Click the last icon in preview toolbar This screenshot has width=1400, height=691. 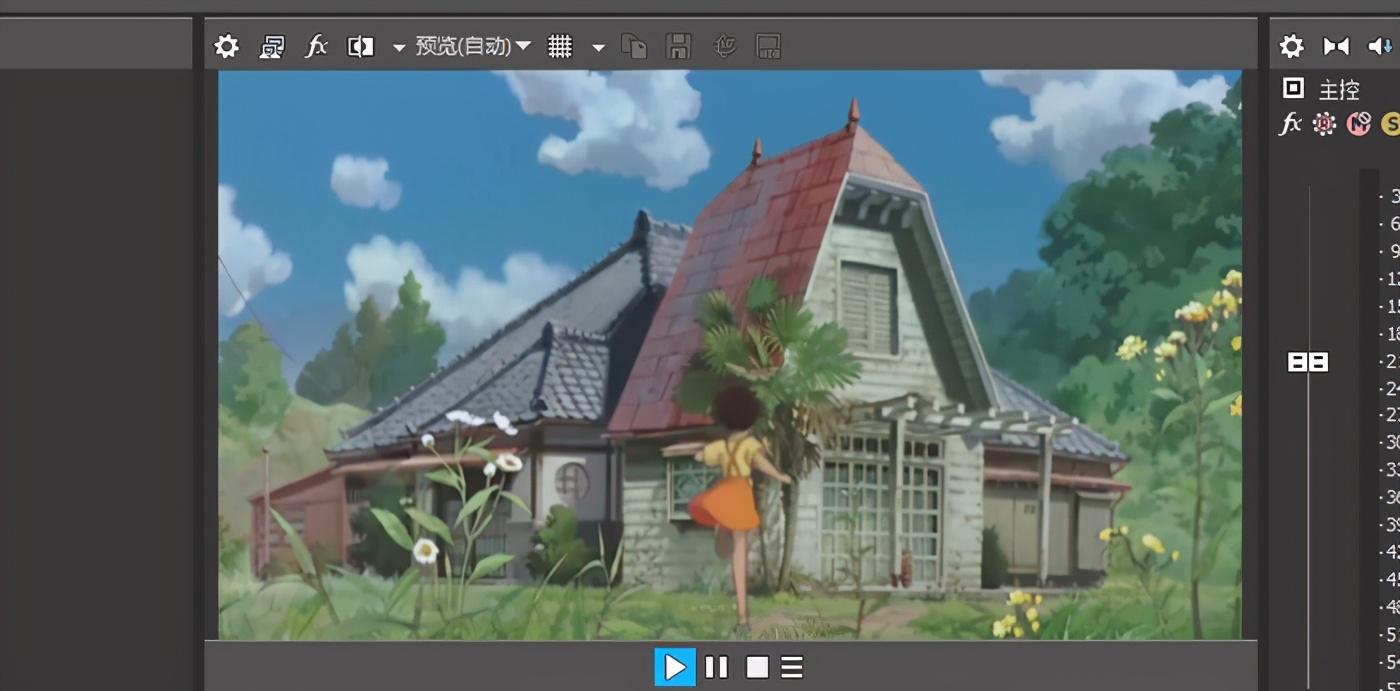(x=768, y=47)
